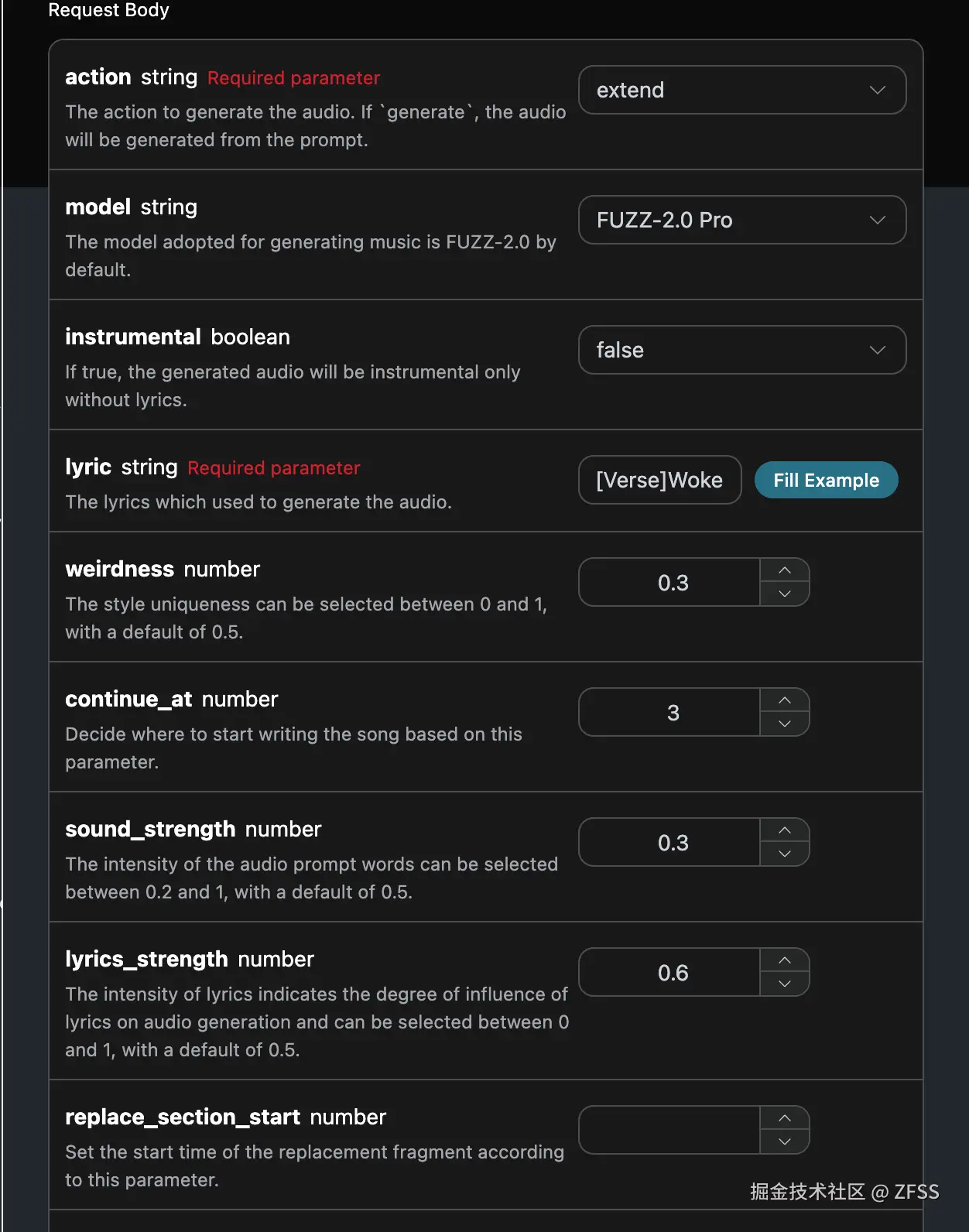Lower sound_strength using down arrow

[784, 854]
